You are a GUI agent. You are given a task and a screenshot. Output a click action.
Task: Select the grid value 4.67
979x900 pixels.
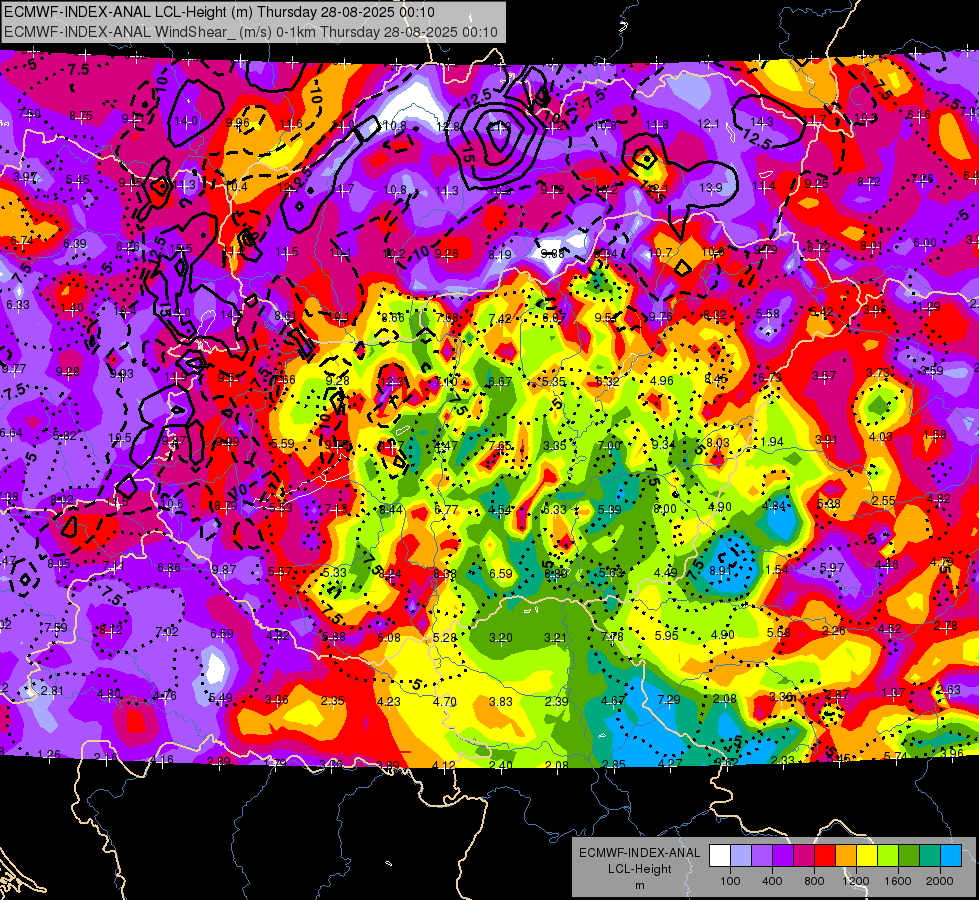tap(612, 701)
